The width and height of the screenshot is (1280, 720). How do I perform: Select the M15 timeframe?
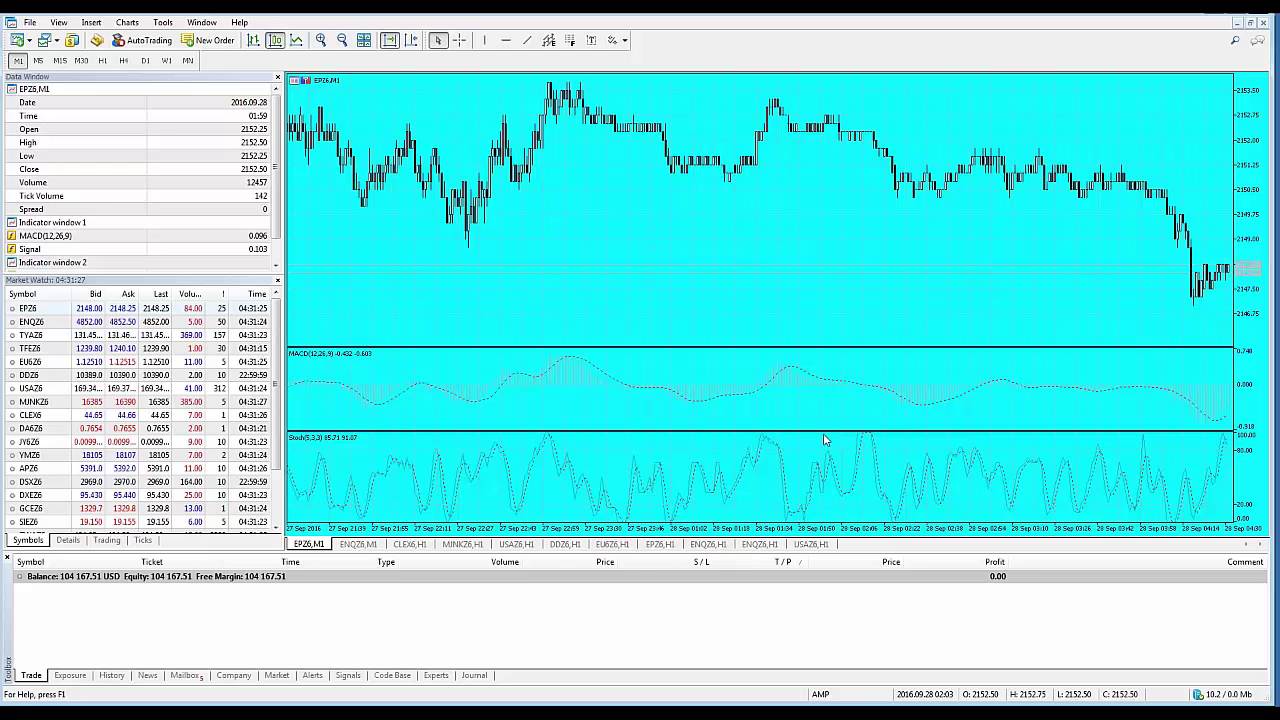[x=59, y=60]
